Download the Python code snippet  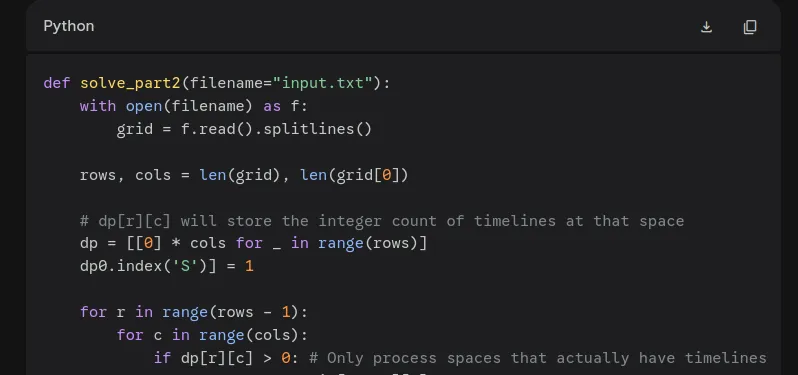point(706,27)
